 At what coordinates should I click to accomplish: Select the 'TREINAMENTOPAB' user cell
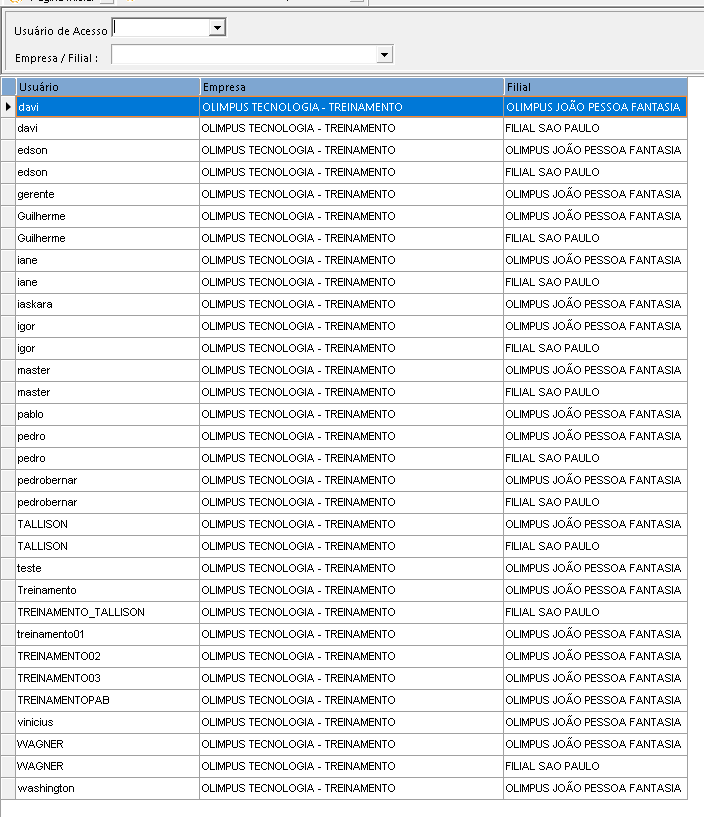pyautogui.click(x=108, y=700)
